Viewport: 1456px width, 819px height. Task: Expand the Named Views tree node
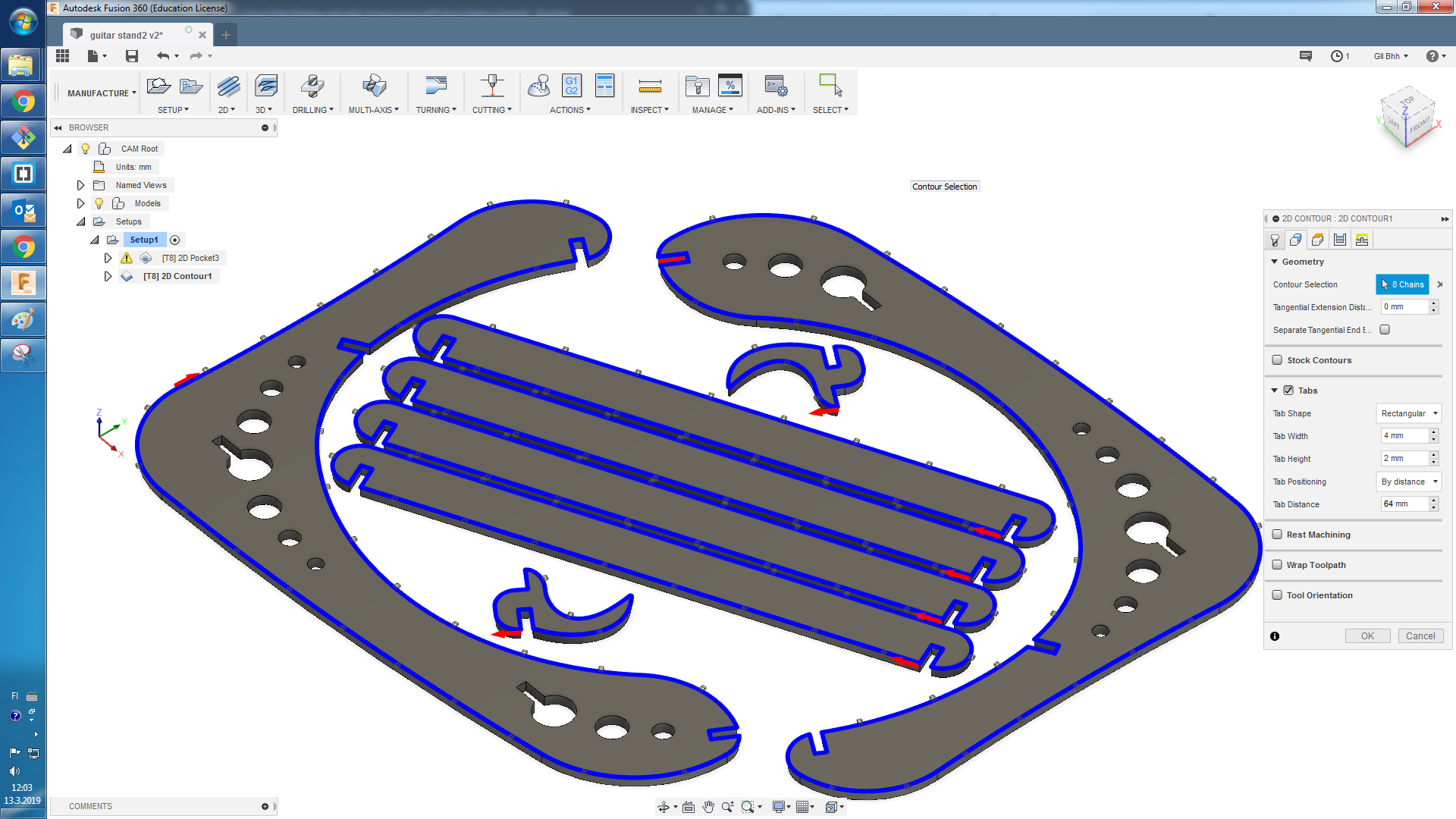click(80, 185)
